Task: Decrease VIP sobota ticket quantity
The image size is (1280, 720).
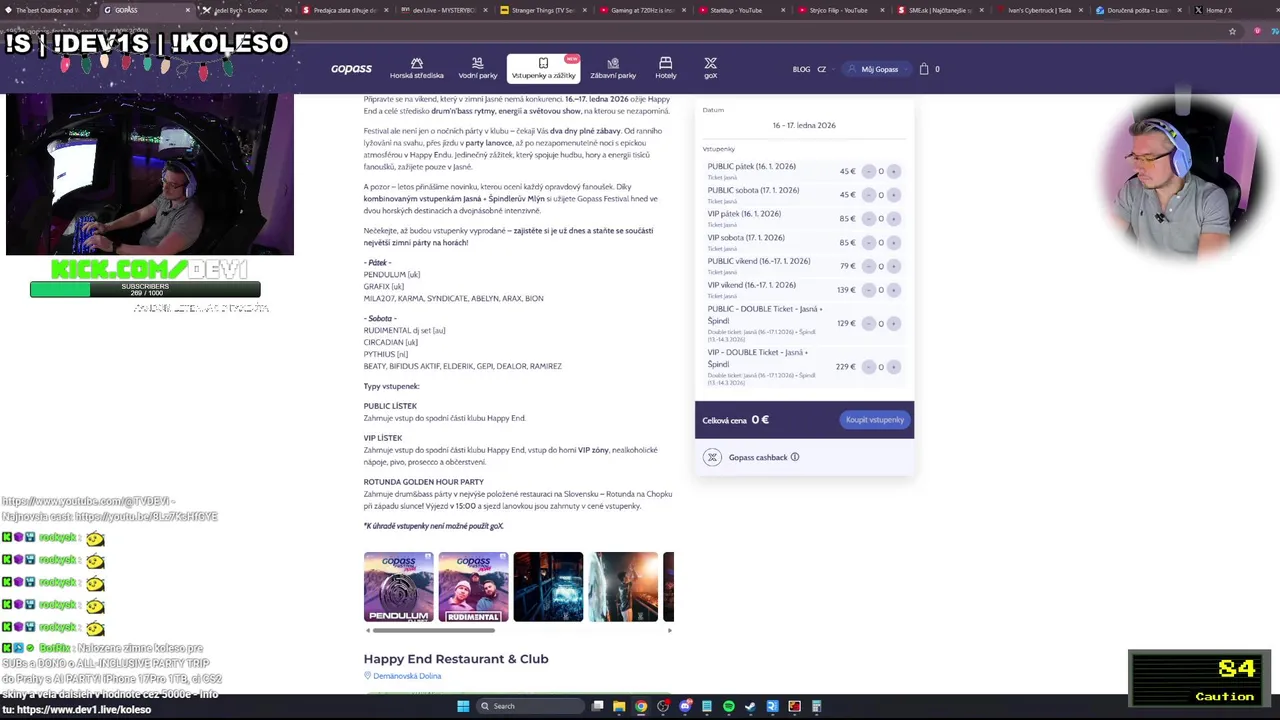Action: [868, 242]
